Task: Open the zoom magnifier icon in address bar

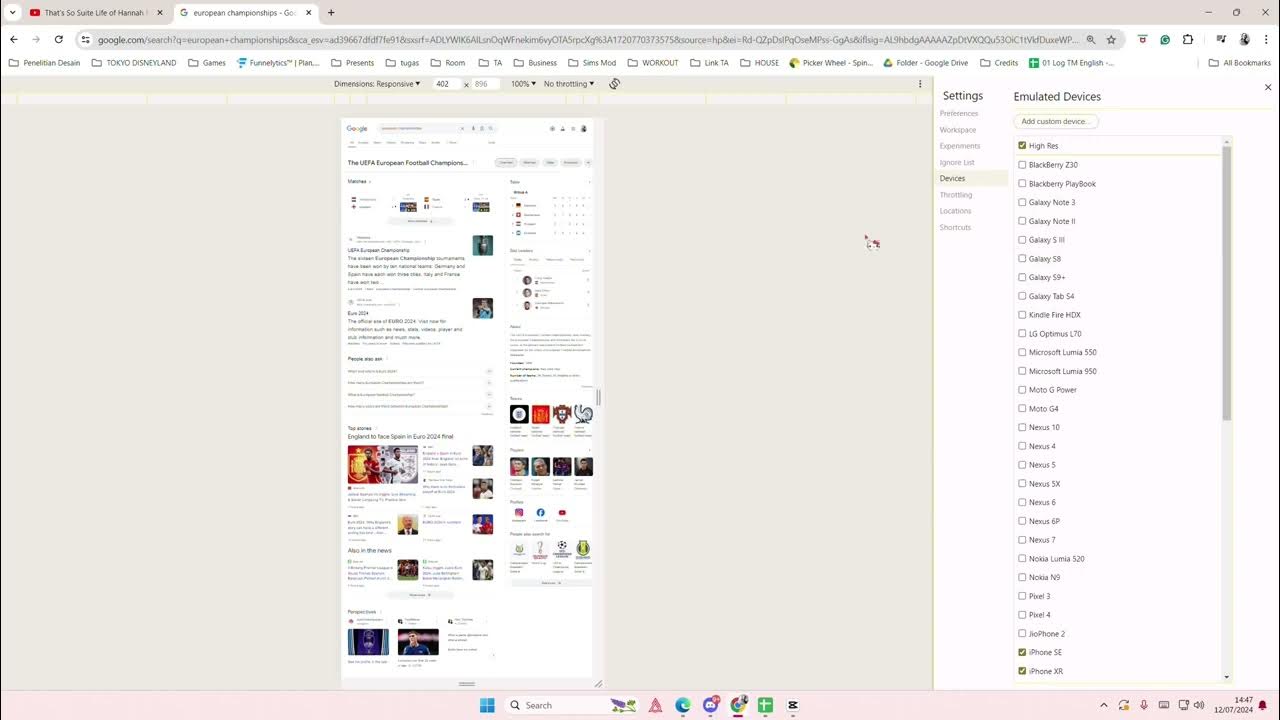Action: (1091, 40)
